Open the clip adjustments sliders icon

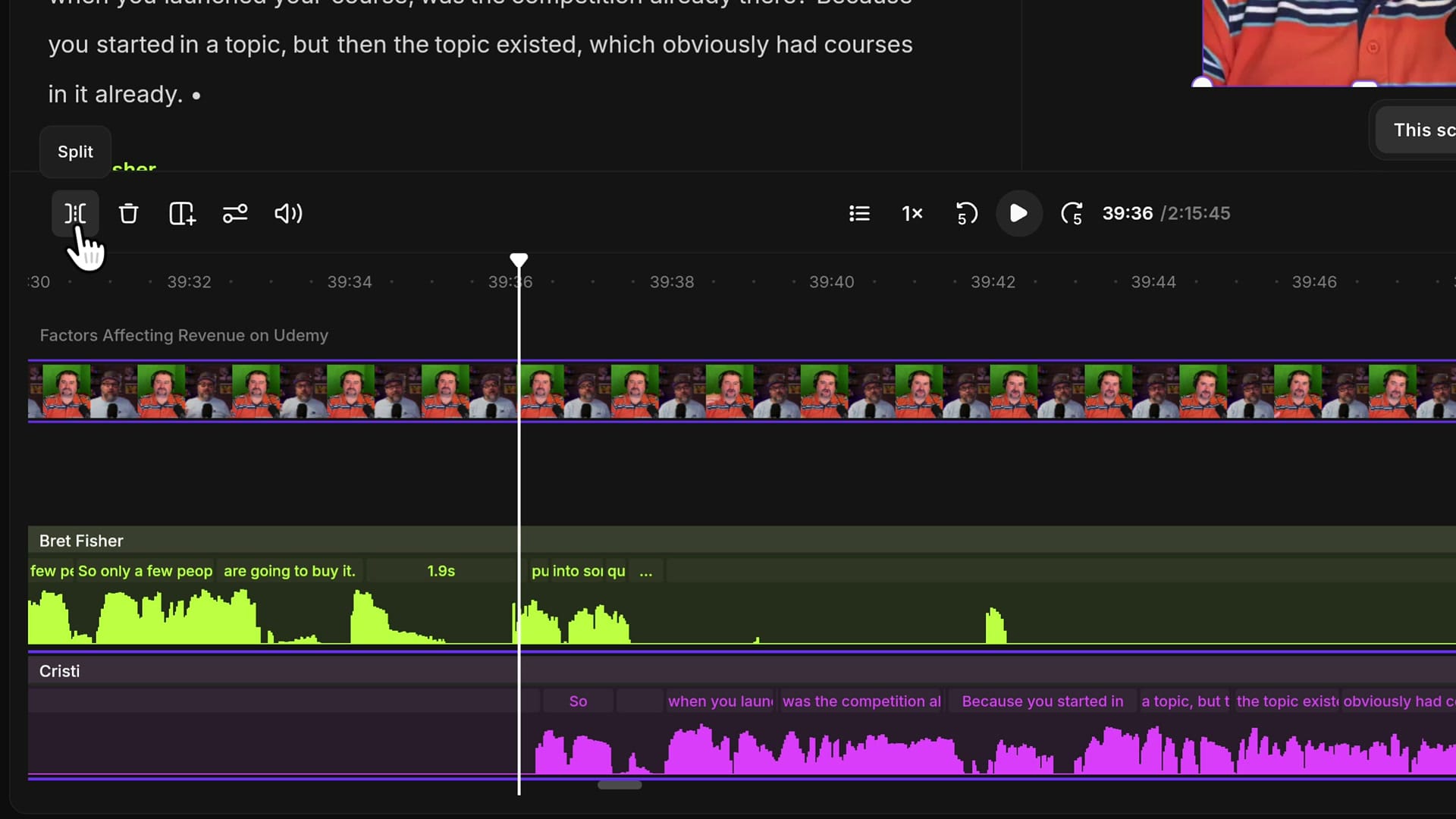[x=235, y=214]
